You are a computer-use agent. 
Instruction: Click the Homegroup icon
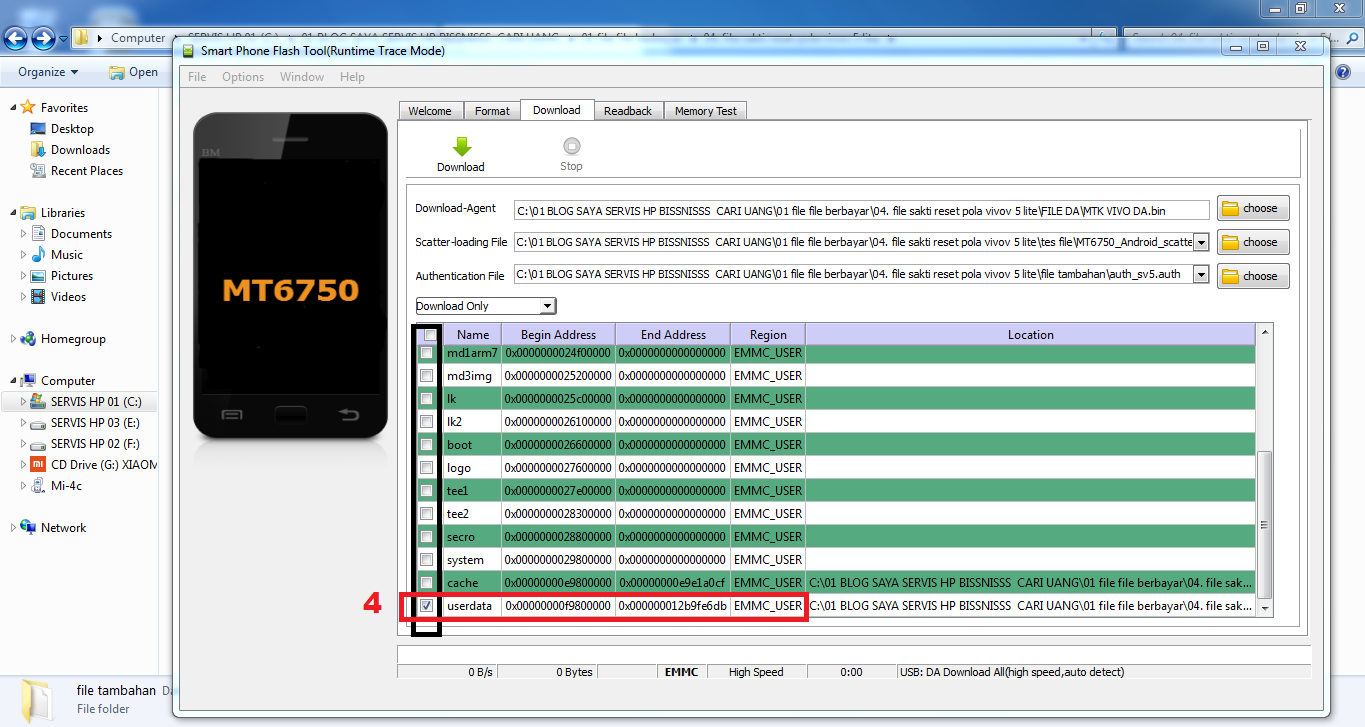pos(28,339)
